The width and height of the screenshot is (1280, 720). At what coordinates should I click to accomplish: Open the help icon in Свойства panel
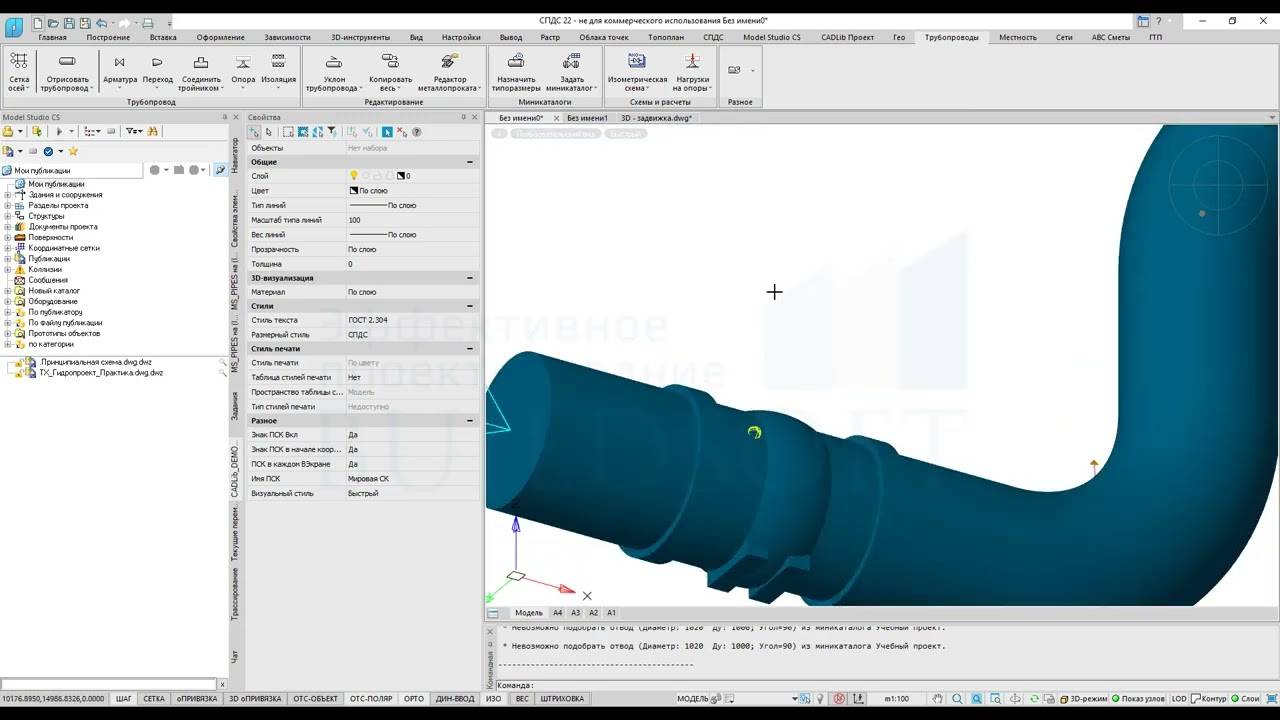[x=416, y=132]
